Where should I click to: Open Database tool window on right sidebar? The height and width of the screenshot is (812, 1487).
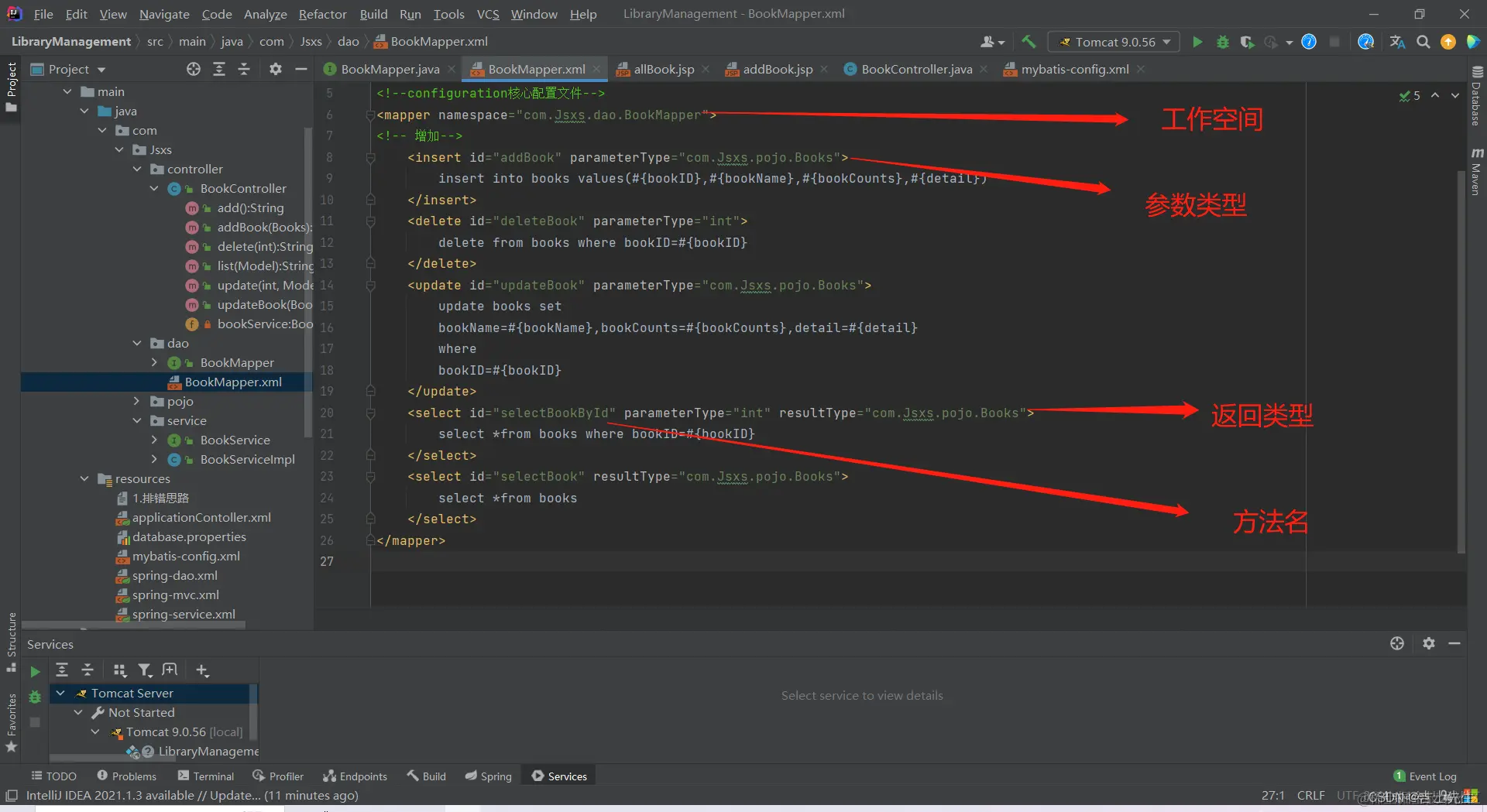[x=1477, y=96]
